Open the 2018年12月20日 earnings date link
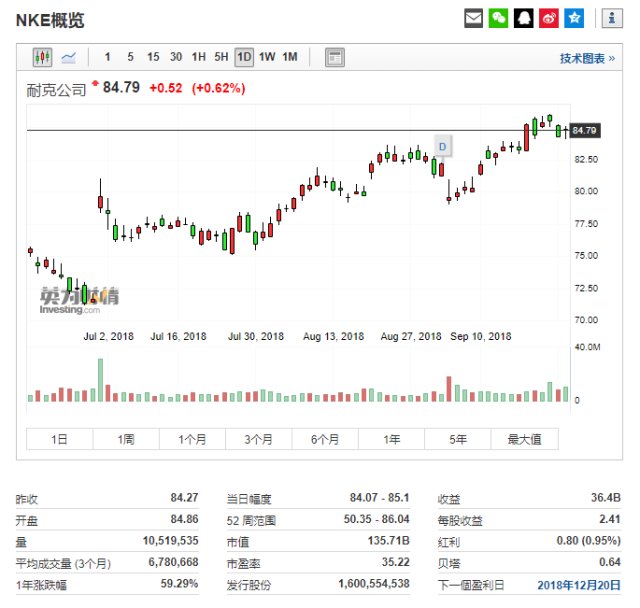The height and width of the screenshot is (608, 640). pyautogui.click(x=579, y=585)
